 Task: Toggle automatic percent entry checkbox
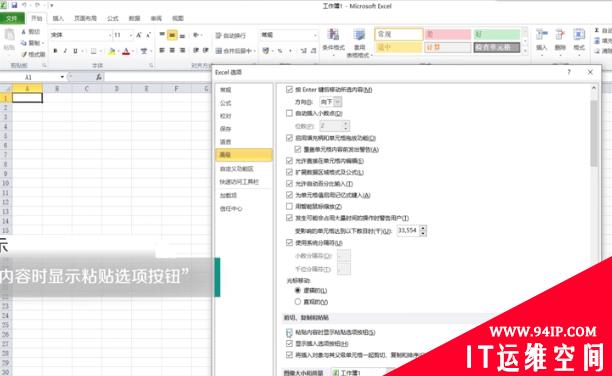click(289, 184)
